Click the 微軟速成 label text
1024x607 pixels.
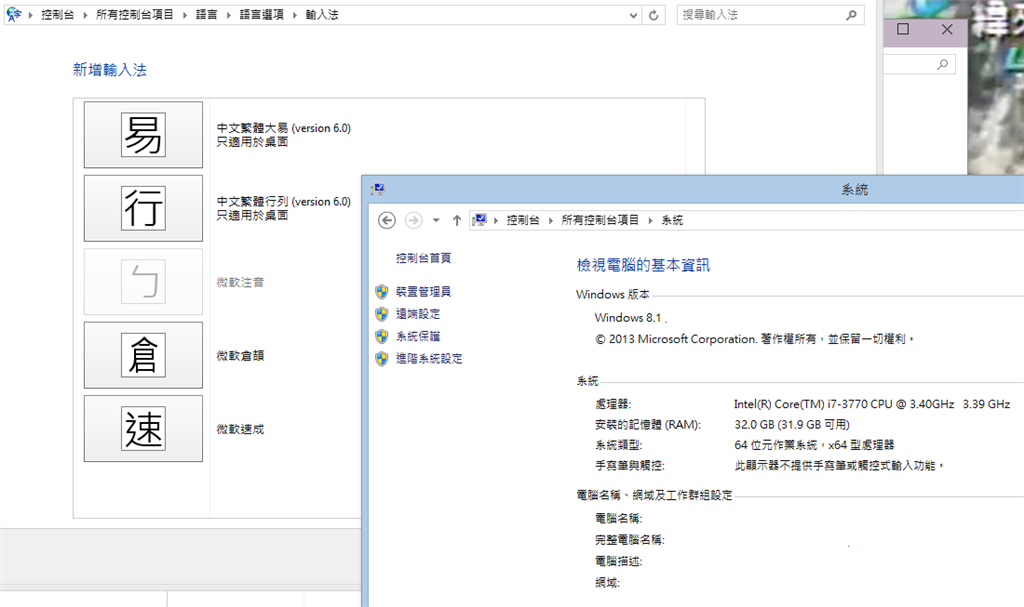(240, 429)
